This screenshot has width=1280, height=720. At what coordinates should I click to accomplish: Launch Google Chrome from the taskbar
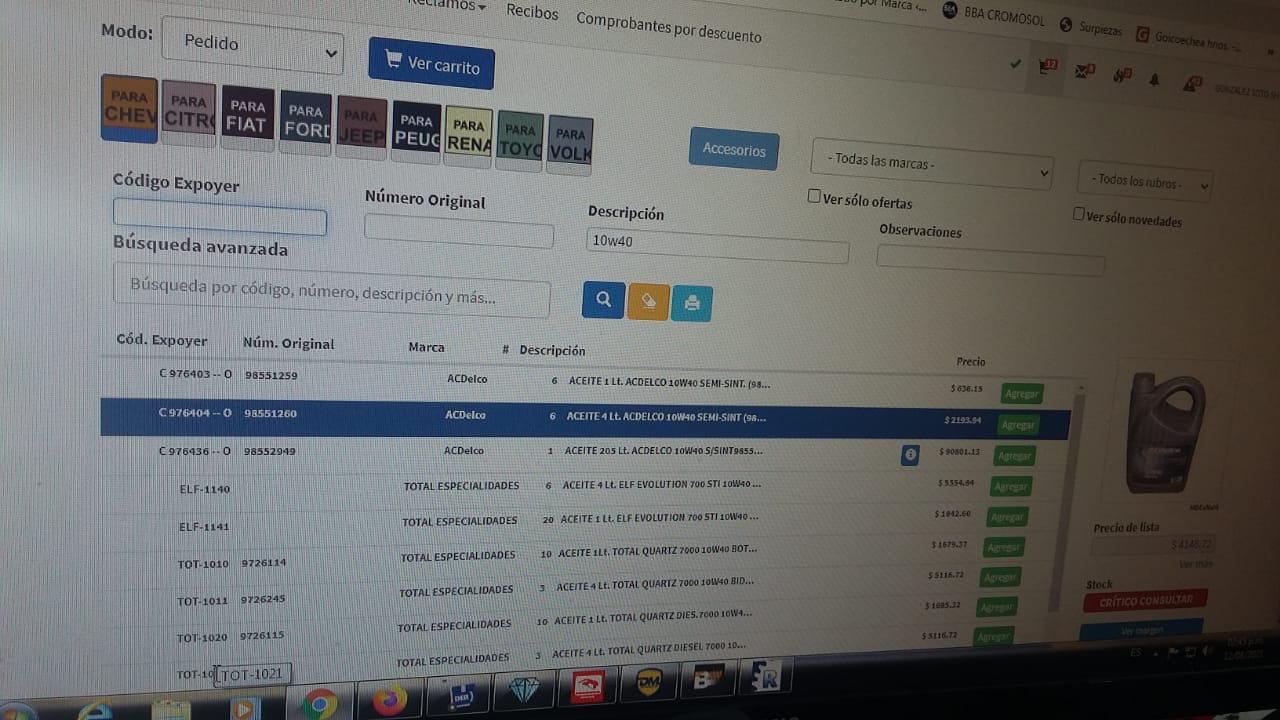(x=319, y=704)
